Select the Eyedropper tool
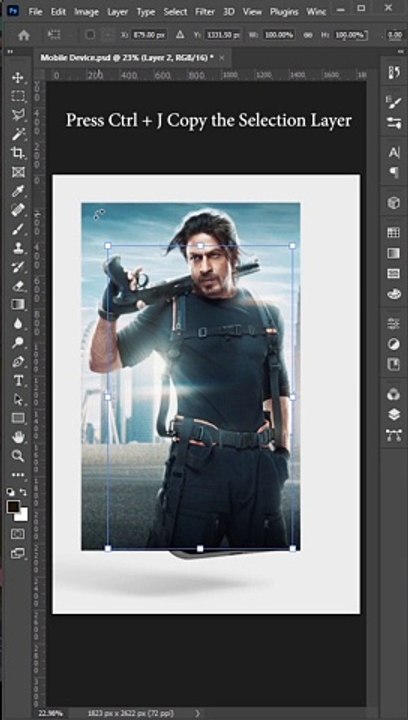408x720 pixels. (x=18, y=191)
